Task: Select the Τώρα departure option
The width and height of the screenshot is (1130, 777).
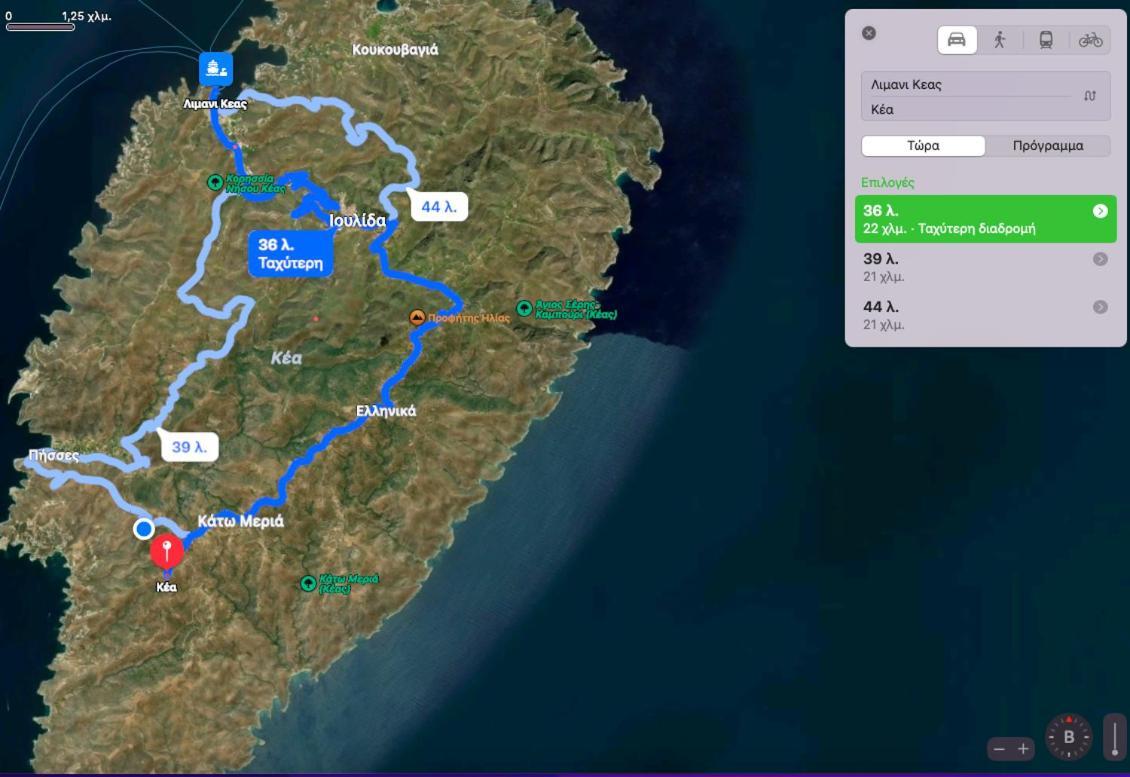Action: pos(923,146)
